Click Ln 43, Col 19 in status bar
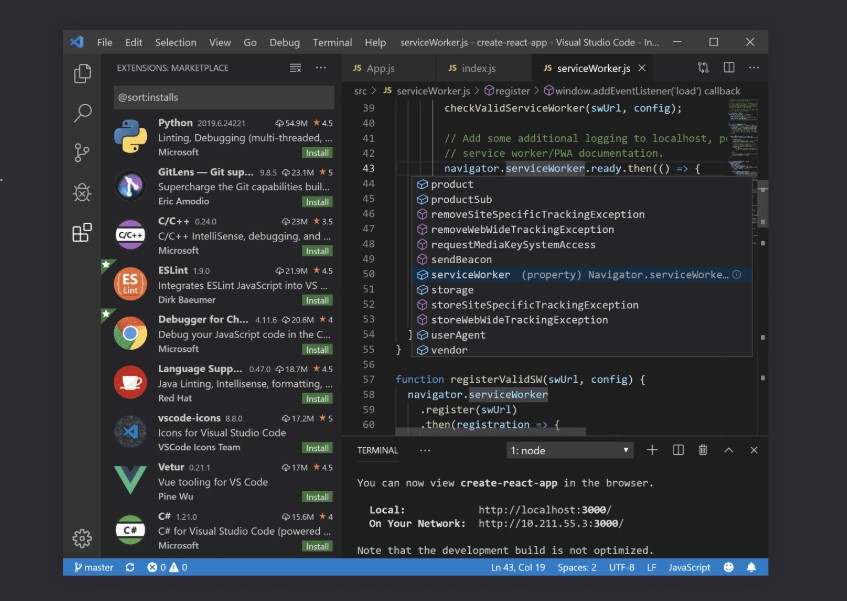 point(517,567)
